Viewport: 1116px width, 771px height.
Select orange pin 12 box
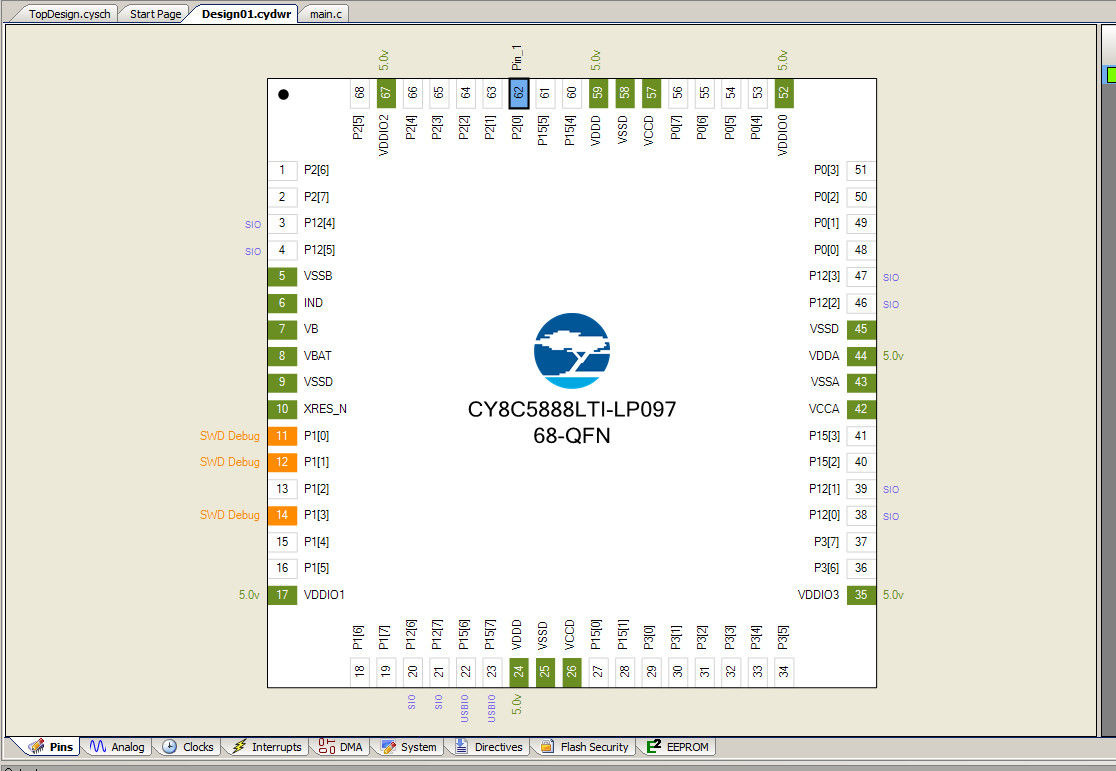(282, 462)
